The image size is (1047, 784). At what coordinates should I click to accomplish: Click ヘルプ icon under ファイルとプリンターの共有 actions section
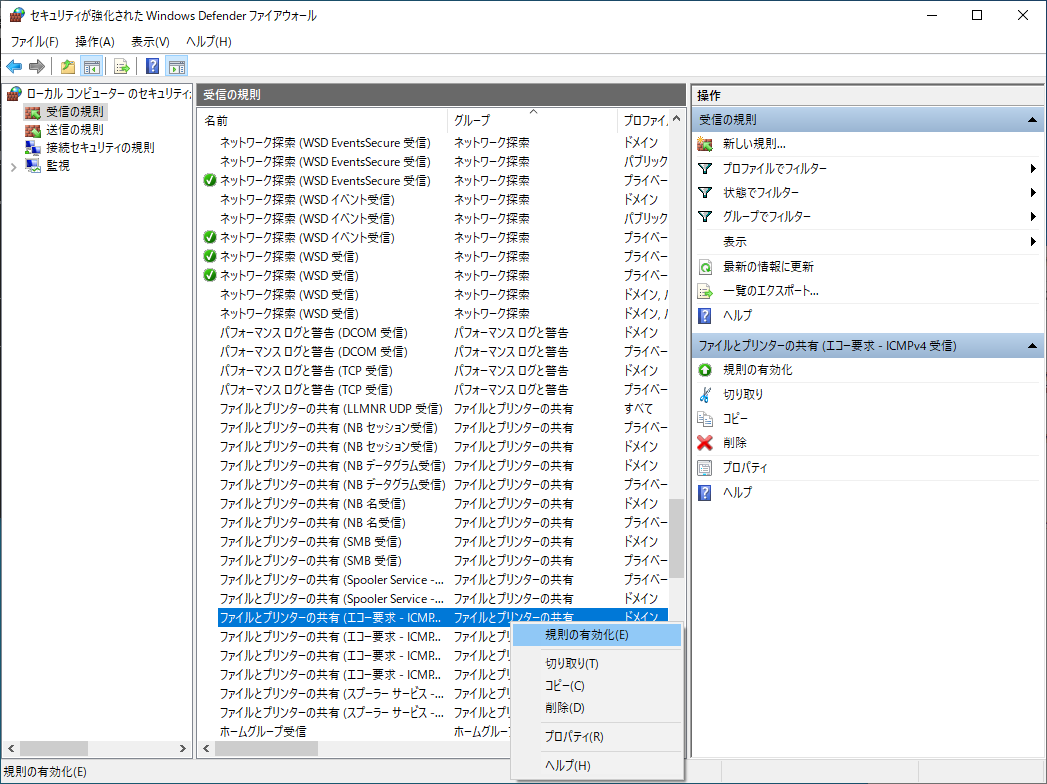pos(705,492)
